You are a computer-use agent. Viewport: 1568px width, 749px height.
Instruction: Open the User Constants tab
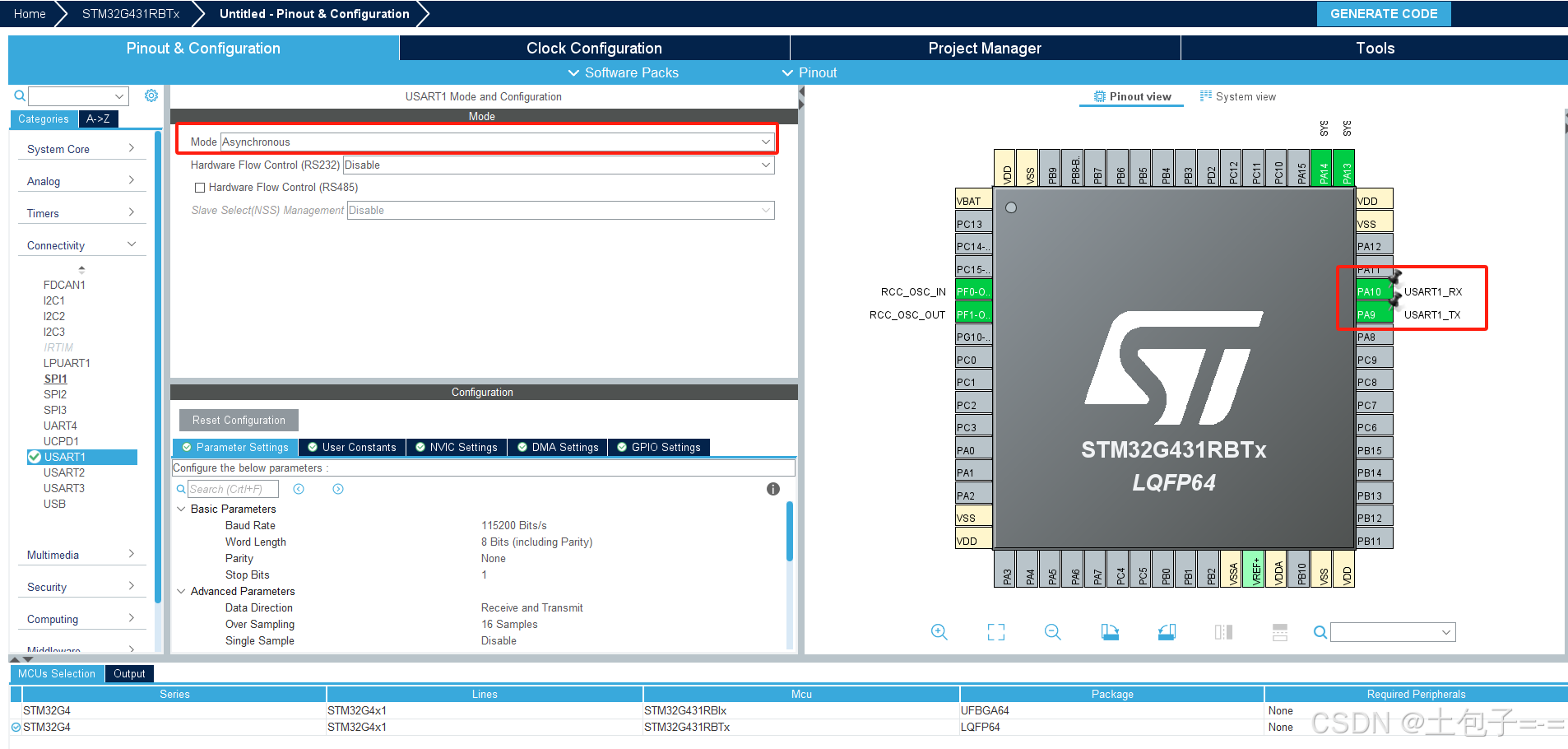click(x=351, y=447)
